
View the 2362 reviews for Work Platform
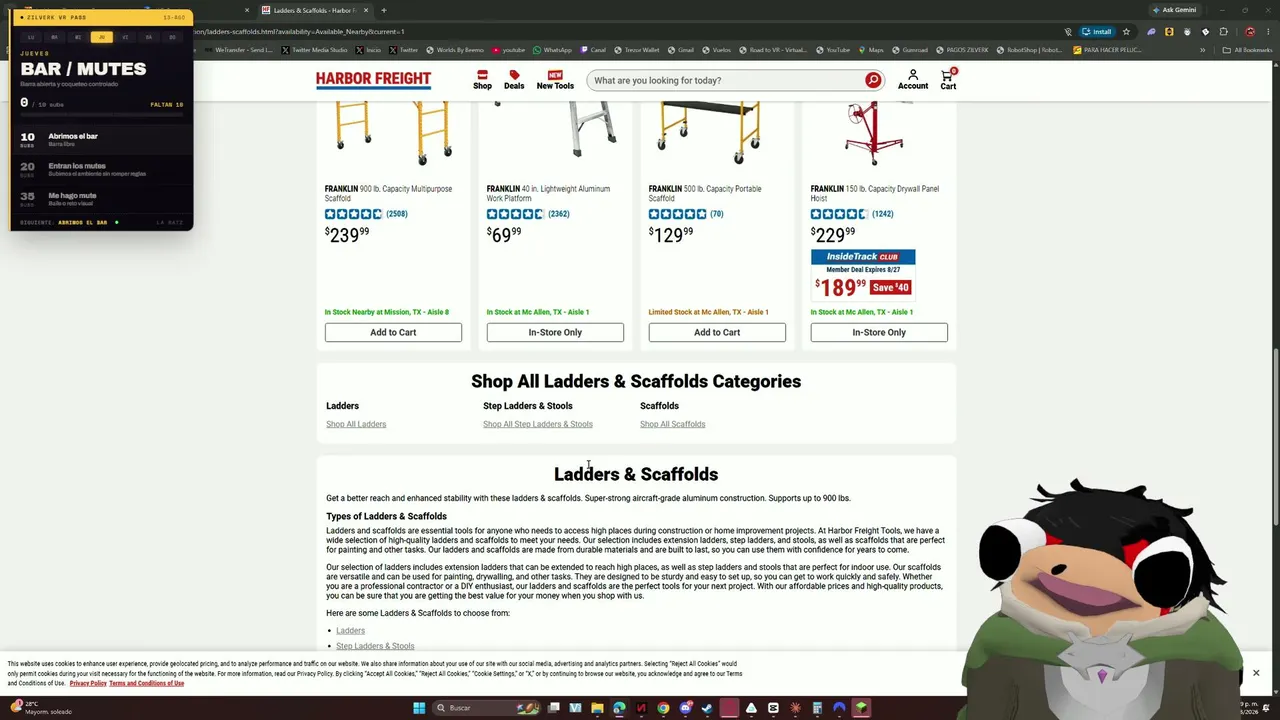pos(558,214)
